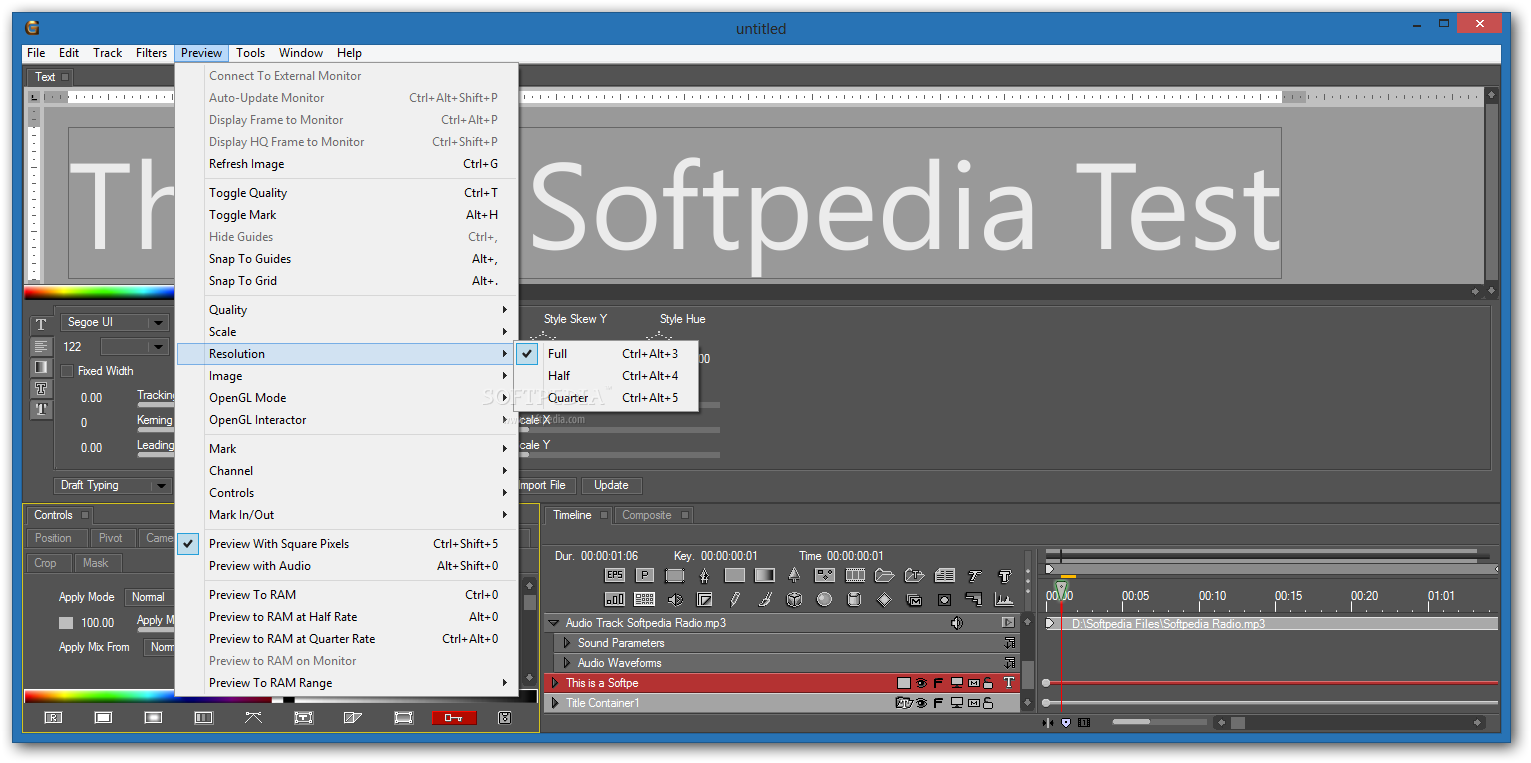Click the histogram icon in timeline toolbar
The image size is (1531, 763).
1004,600
